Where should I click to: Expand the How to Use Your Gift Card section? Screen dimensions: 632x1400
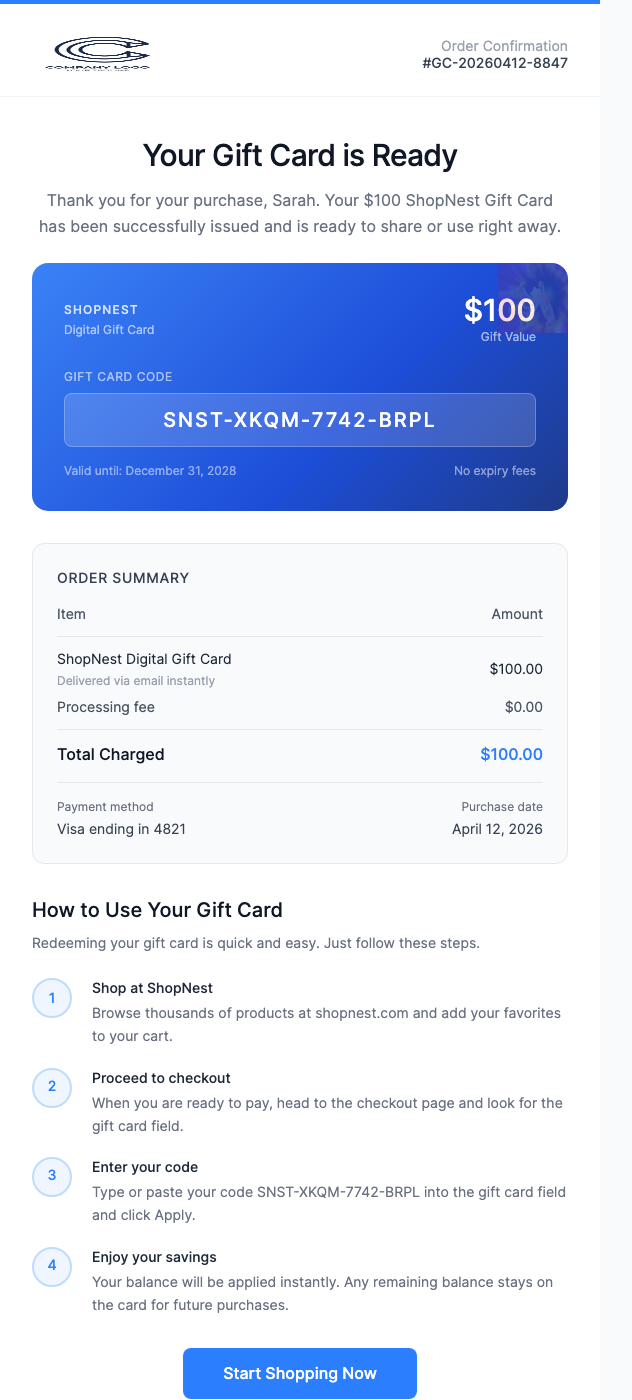click(157, 910)
